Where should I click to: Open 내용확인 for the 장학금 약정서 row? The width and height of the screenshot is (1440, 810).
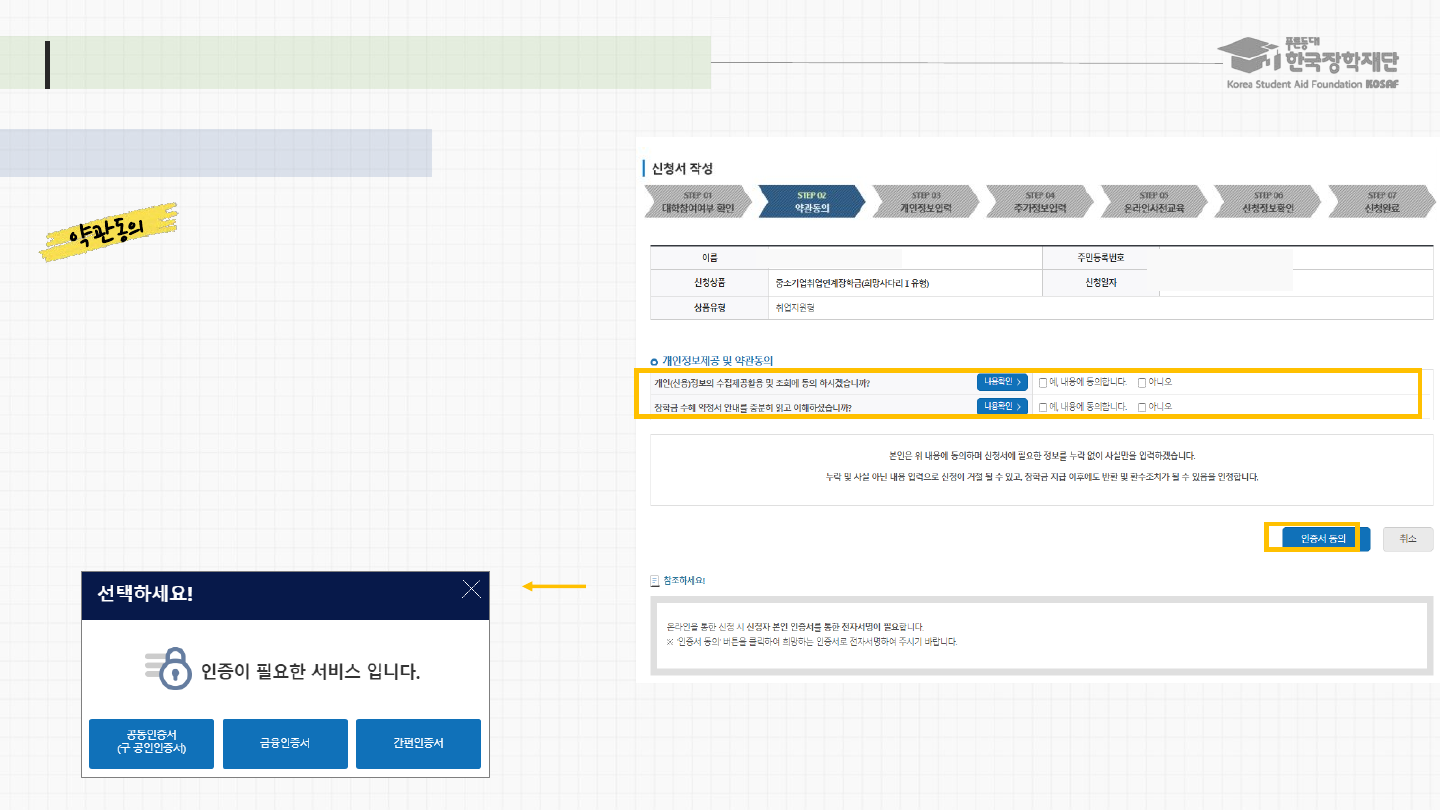click(x=1002, y=406)
